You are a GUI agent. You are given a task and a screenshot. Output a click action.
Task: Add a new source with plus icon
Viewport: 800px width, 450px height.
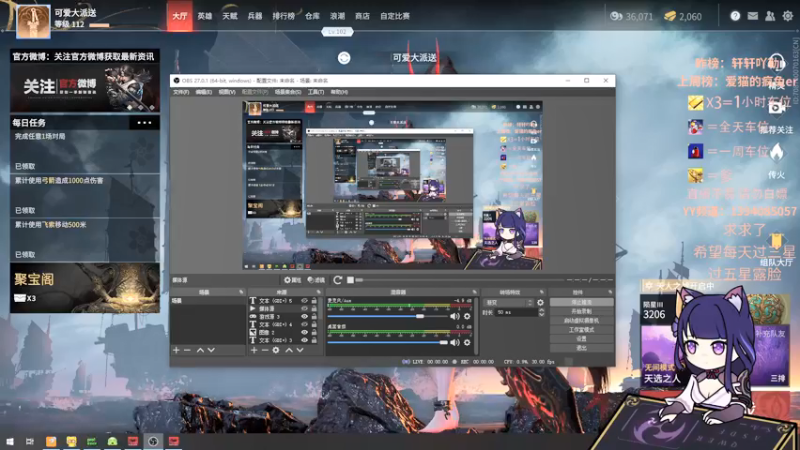pyautogui.click(x=254, y=351)
